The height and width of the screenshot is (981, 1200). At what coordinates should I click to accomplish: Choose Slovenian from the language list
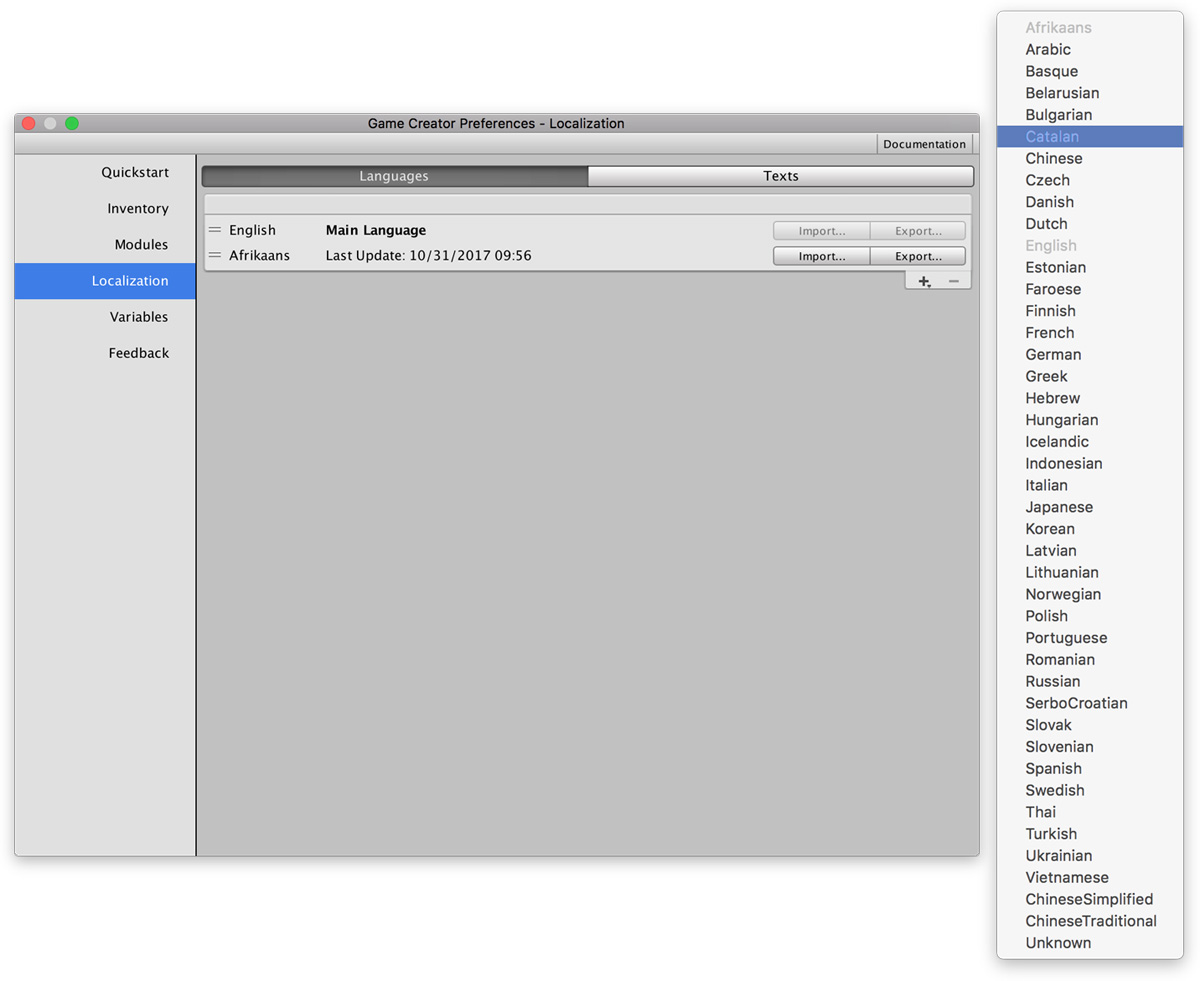1090,747
